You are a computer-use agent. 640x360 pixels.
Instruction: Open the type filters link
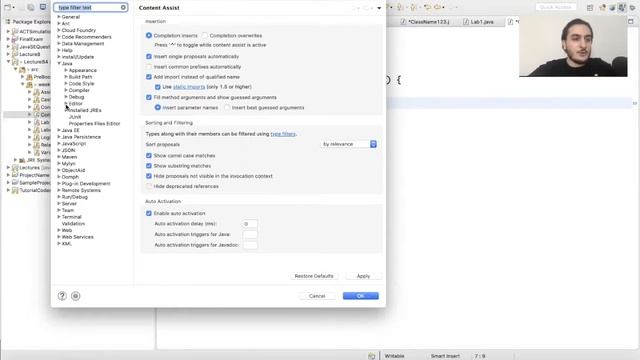pos(283,134)
